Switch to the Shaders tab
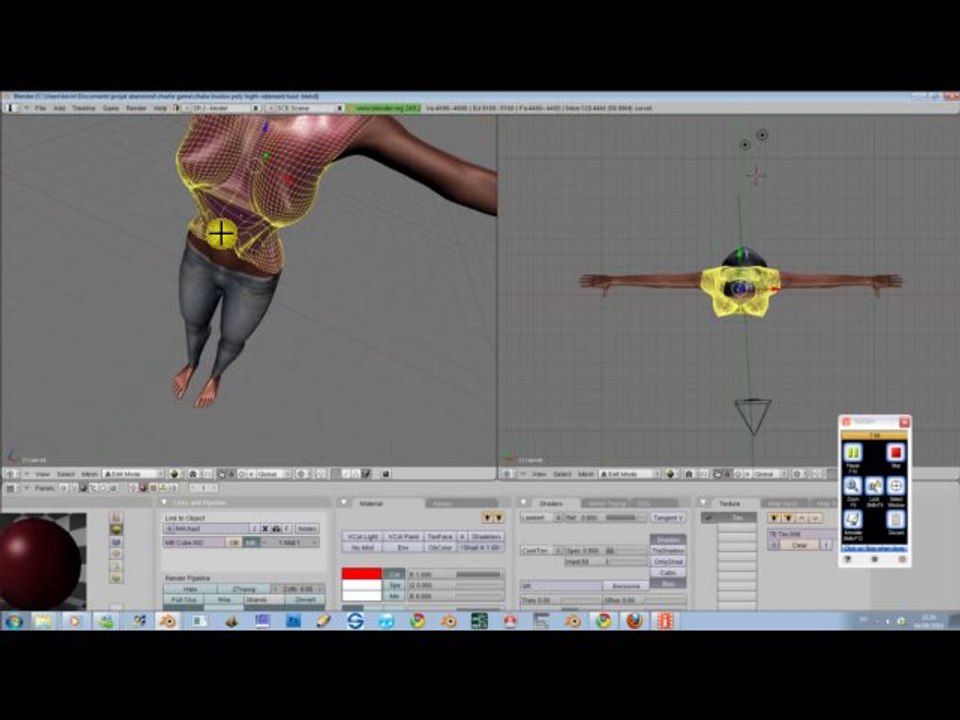This screenshot has width=960, height=720. [550, 503]
